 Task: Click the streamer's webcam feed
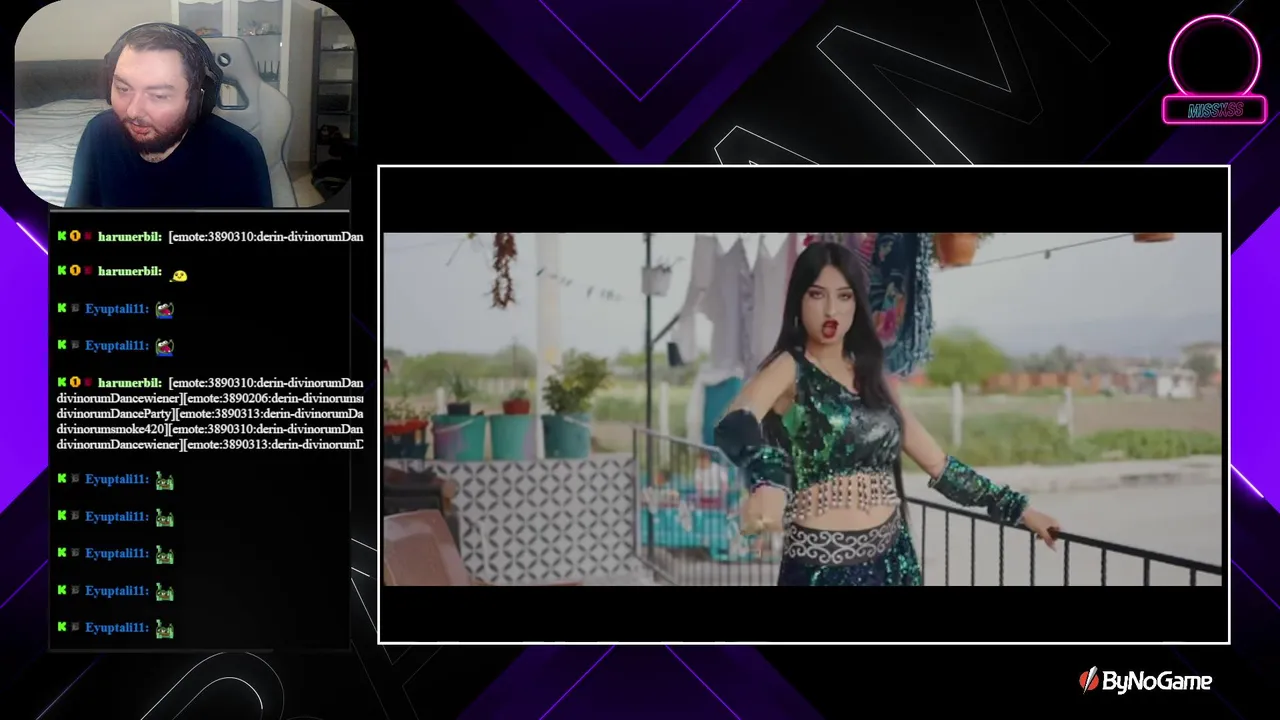point(185,104)
